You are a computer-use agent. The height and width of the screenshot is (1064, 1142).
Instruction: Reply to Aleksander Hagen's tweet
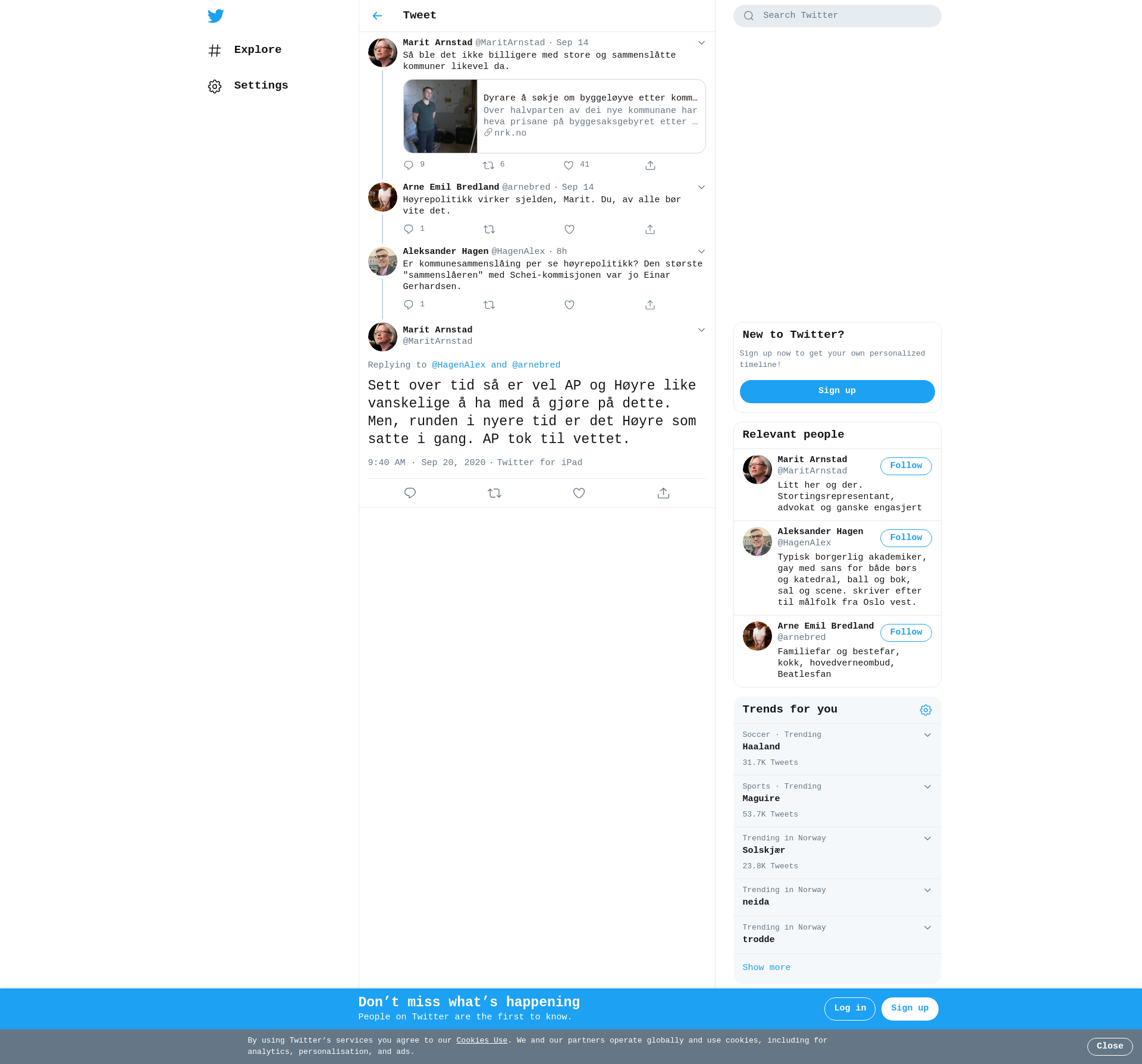pyautogui.click(x=409, y=305)
